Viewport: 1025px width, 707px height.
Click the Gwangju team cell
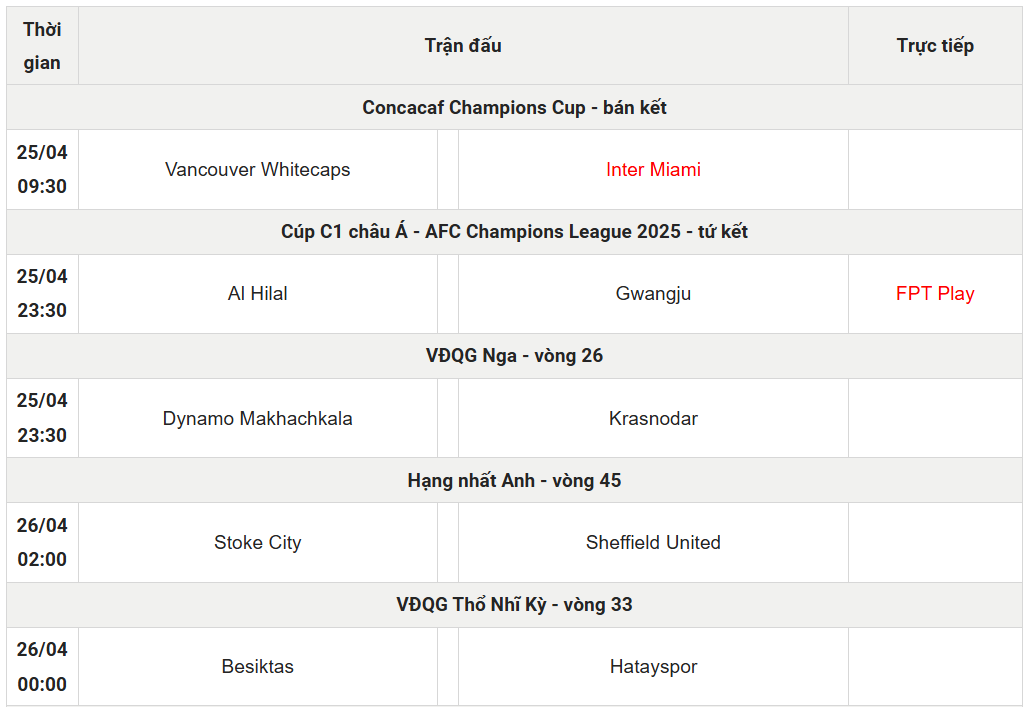653,294
